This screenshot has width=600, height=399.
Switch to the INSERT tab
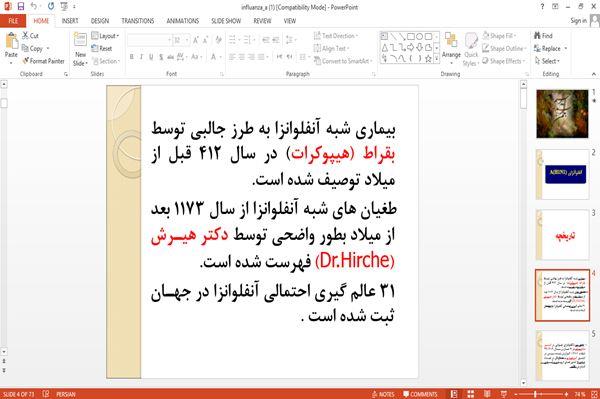coord(70,21)
